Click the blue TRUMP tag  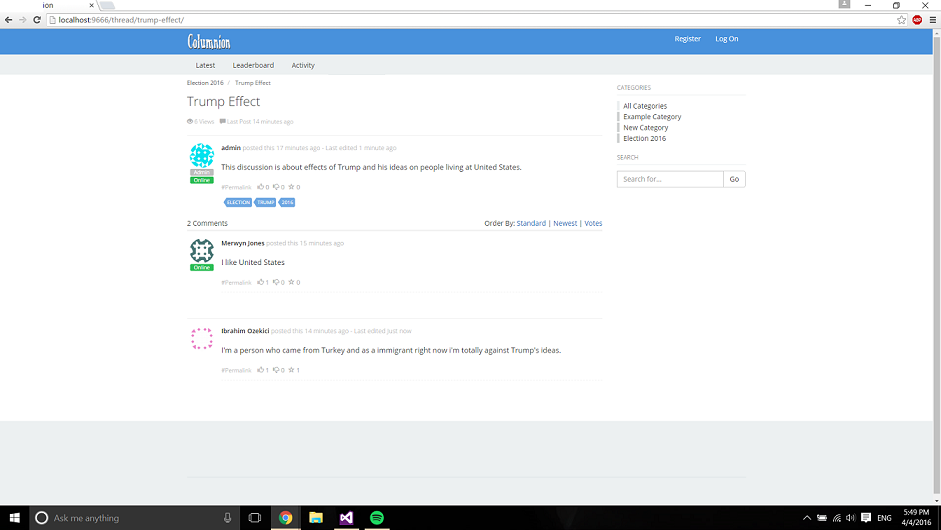(x=265, y=202)
